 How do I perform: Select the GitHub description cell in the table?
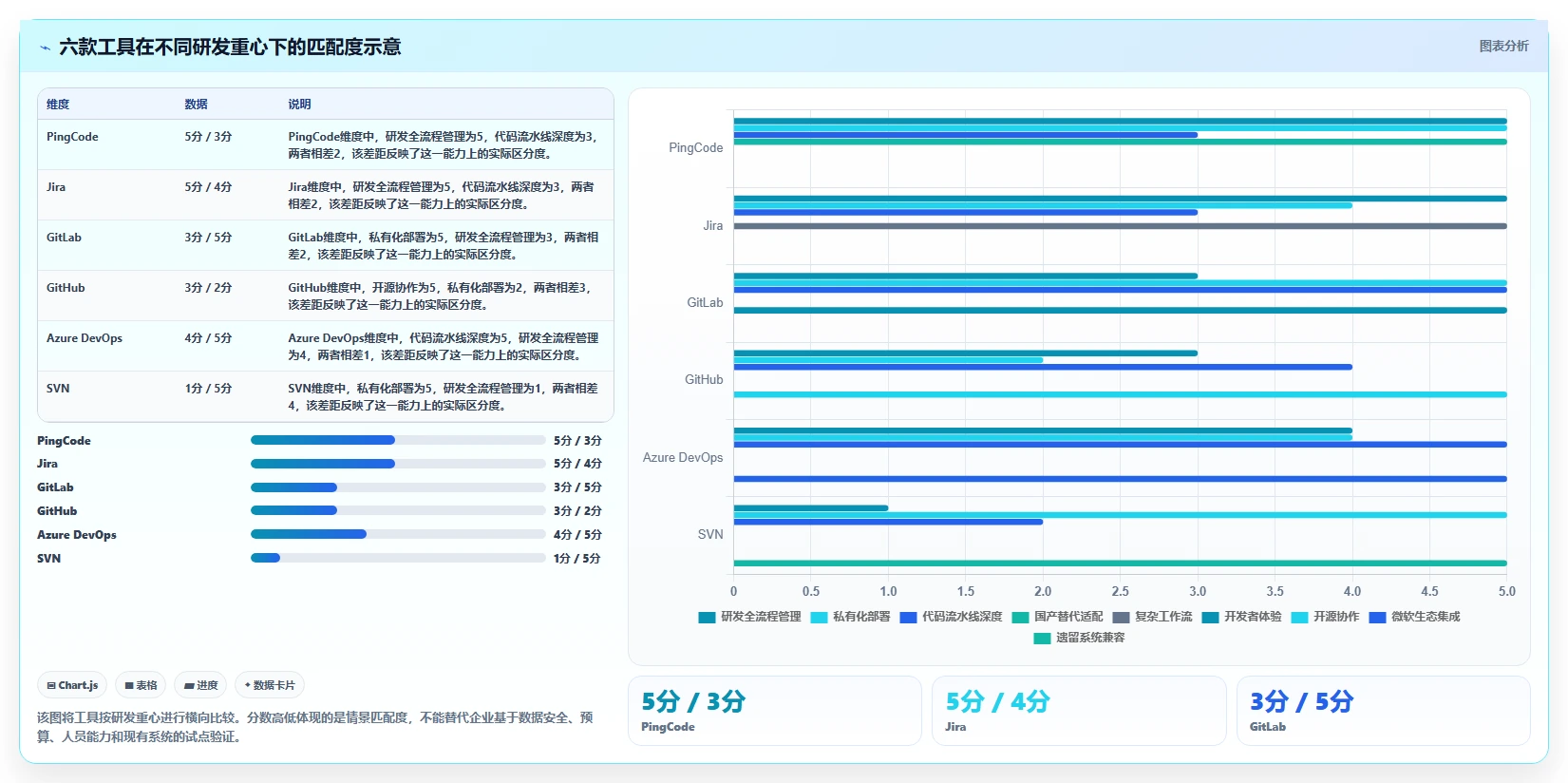[446, 296]
